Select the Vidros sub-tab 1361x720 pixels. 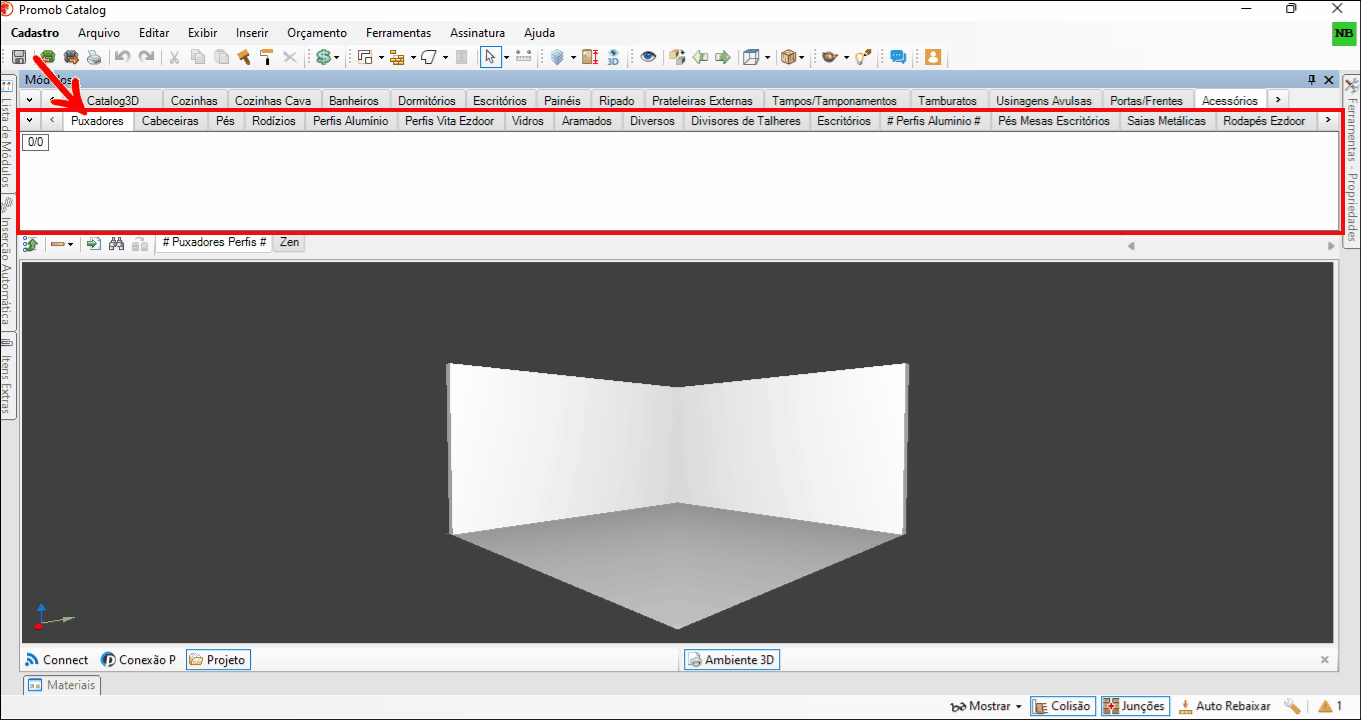(528, 121)
